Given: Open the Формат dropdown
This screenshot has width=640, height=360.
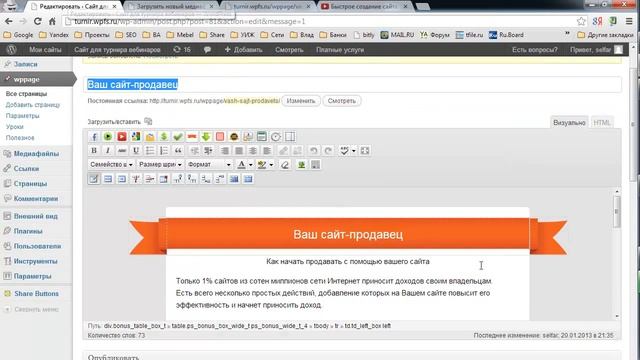Looking at the screenshot, I should 209,164.
